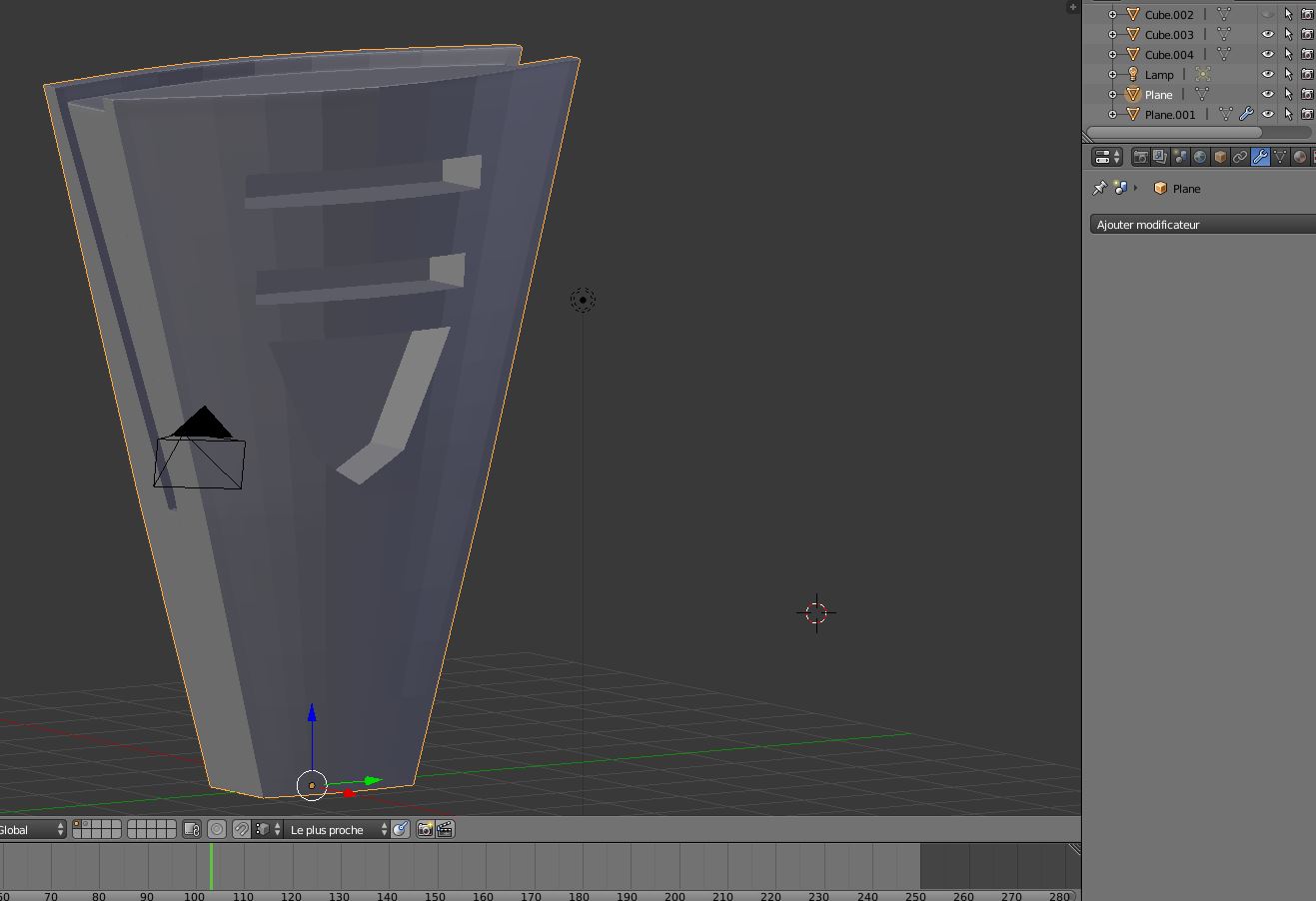
Task: Toggle Cube.004 renderability camera icon
Action: [x=1307, y=54]
